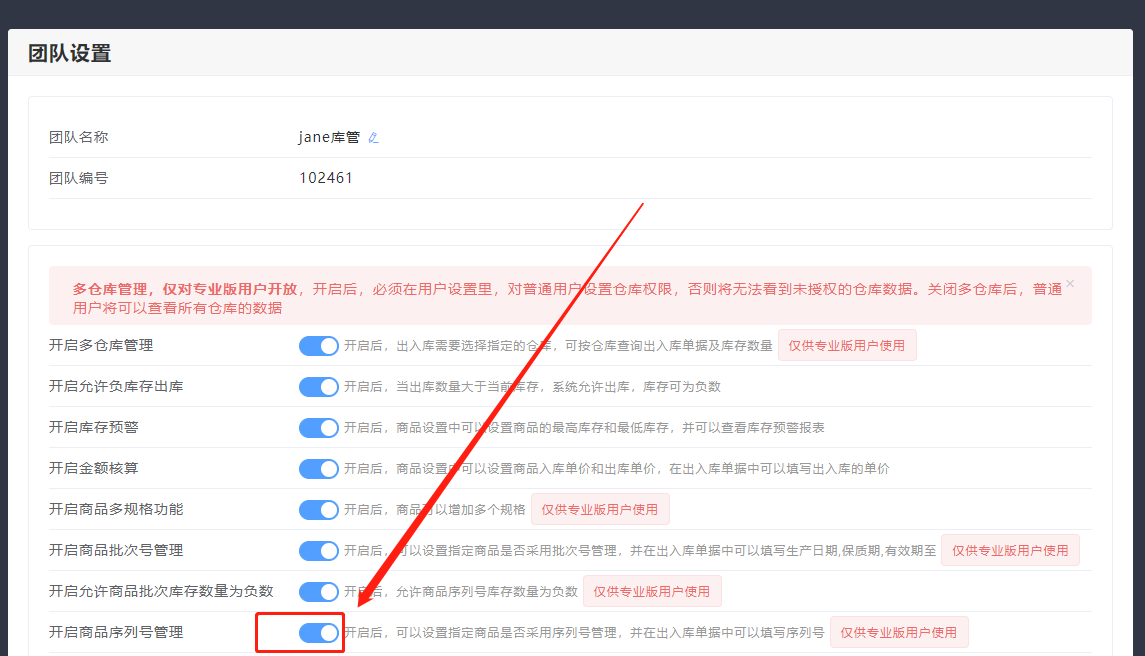Image resolution: width=1145 pixels, height=656 pixels.
Task: Toggle the 开启多仓库管理 switch
Action: pos(319,346)
